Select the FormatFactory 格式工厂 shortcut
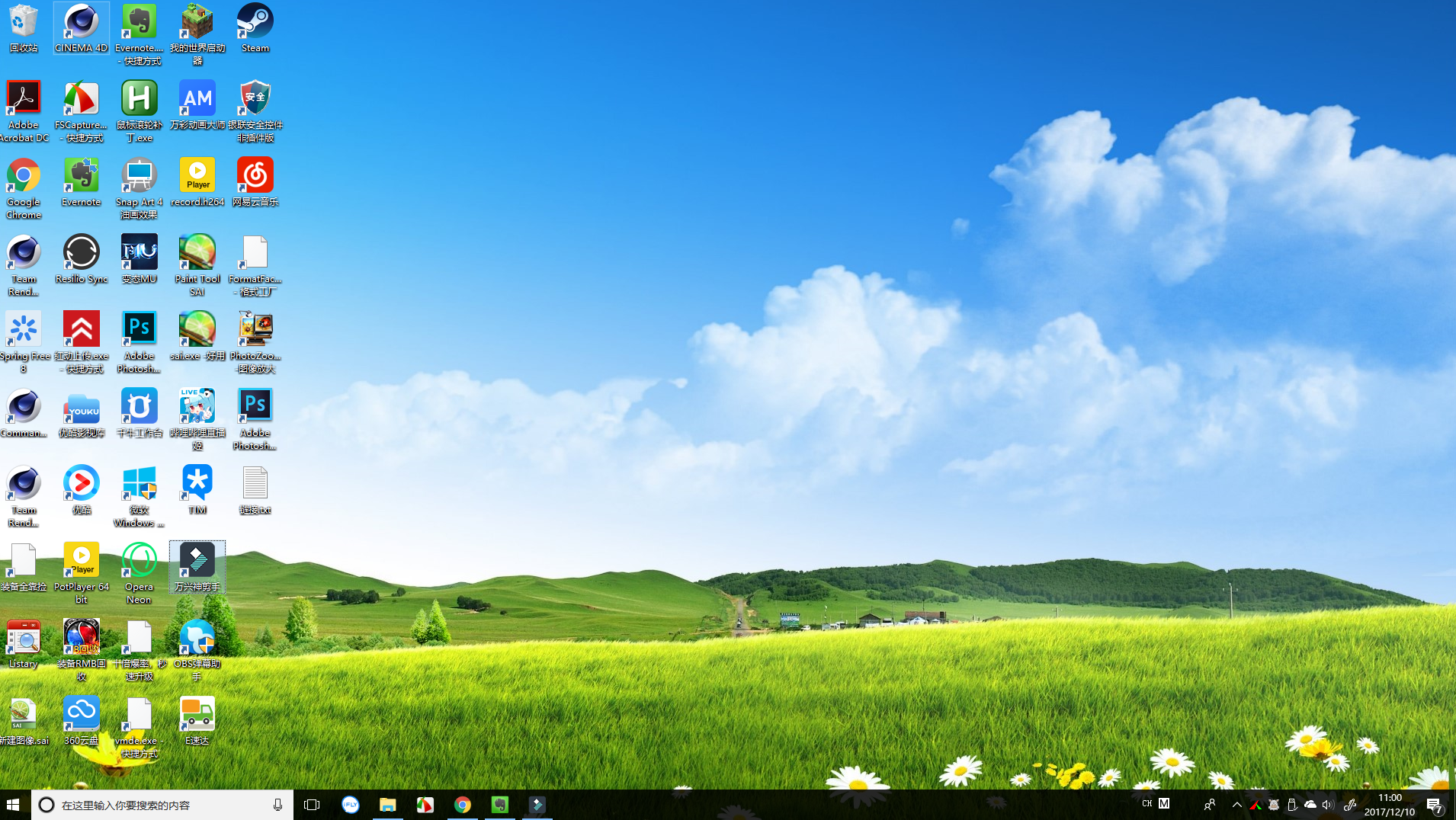Viewport: 1456px width, 820px height. coord(255,266)
